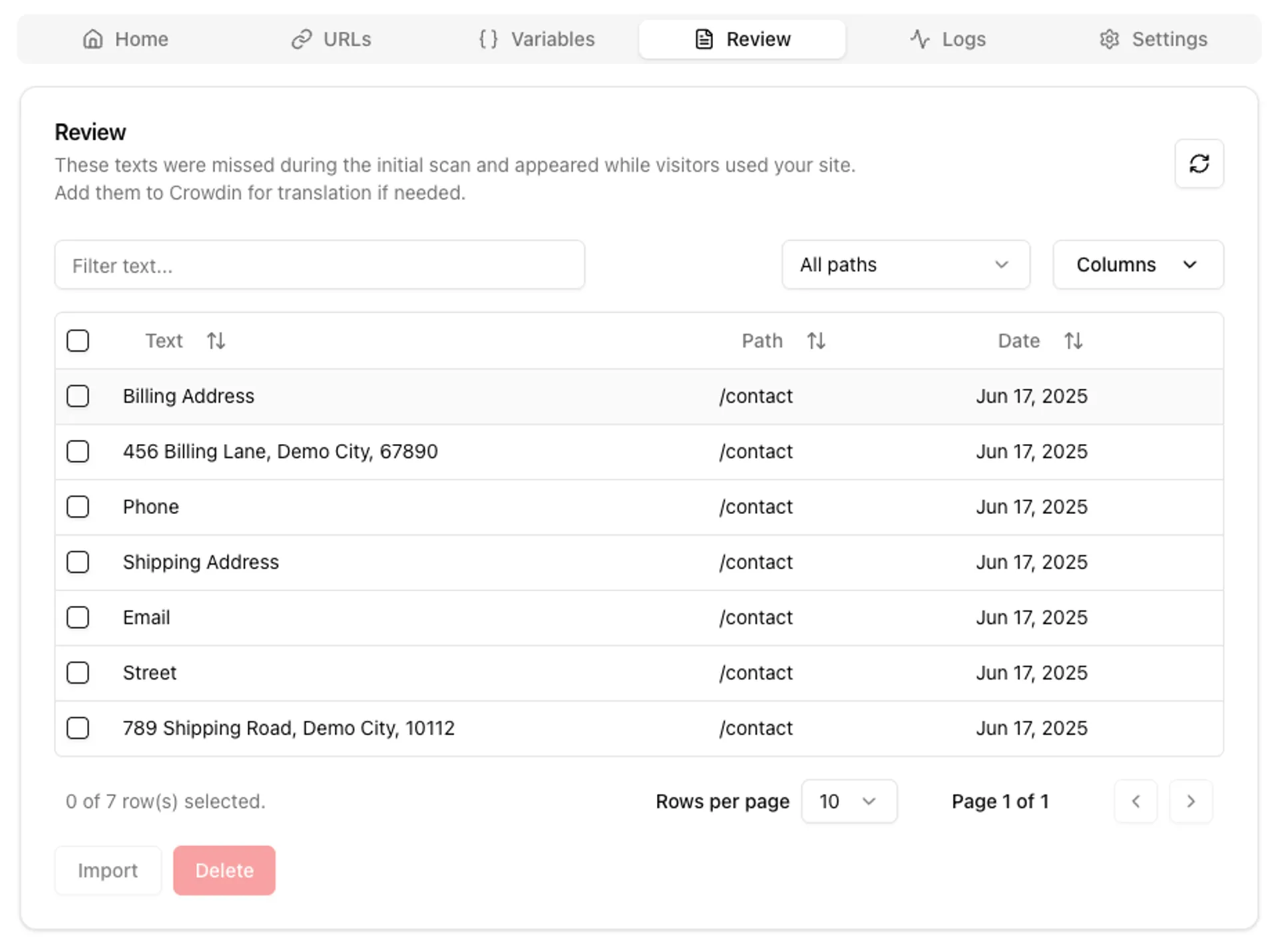Click the URLs tab link icon
Viewport: 1278px width, 952px height.
[x=302, y=39]
